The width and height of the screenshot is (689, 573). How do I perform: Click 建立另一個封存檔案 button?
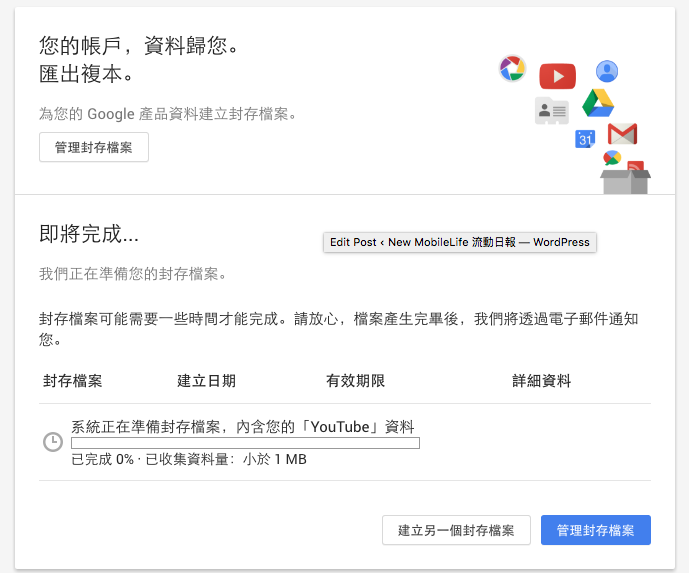click(456, 530)
